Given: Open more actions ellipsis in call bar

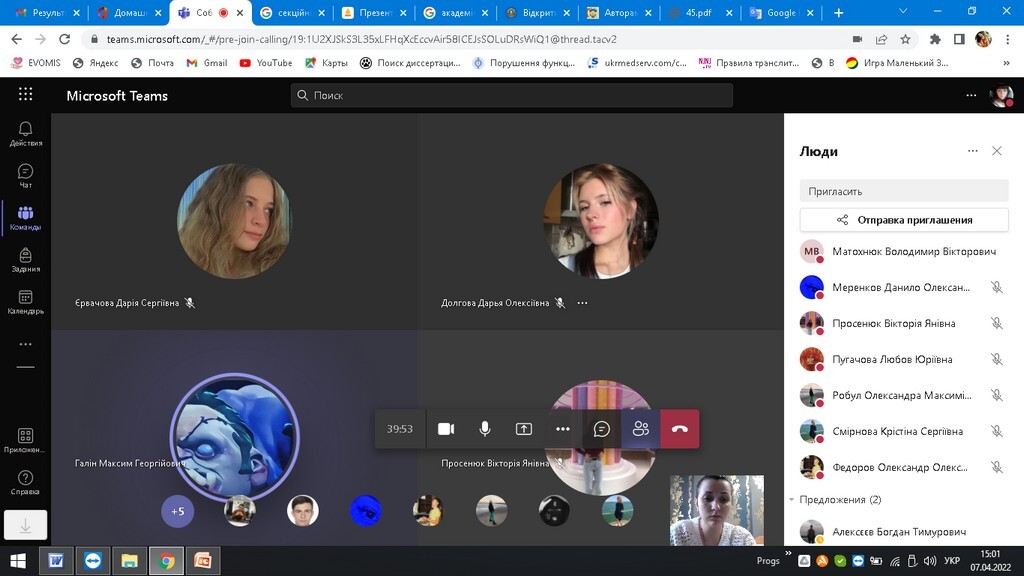Looking at the screenshot, I should pyautogui.click(x=563, y=429).
